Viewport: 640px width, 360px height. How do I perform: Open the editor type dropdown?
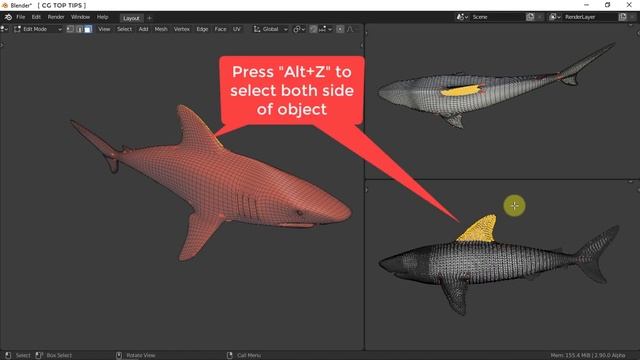coord(4,29)
